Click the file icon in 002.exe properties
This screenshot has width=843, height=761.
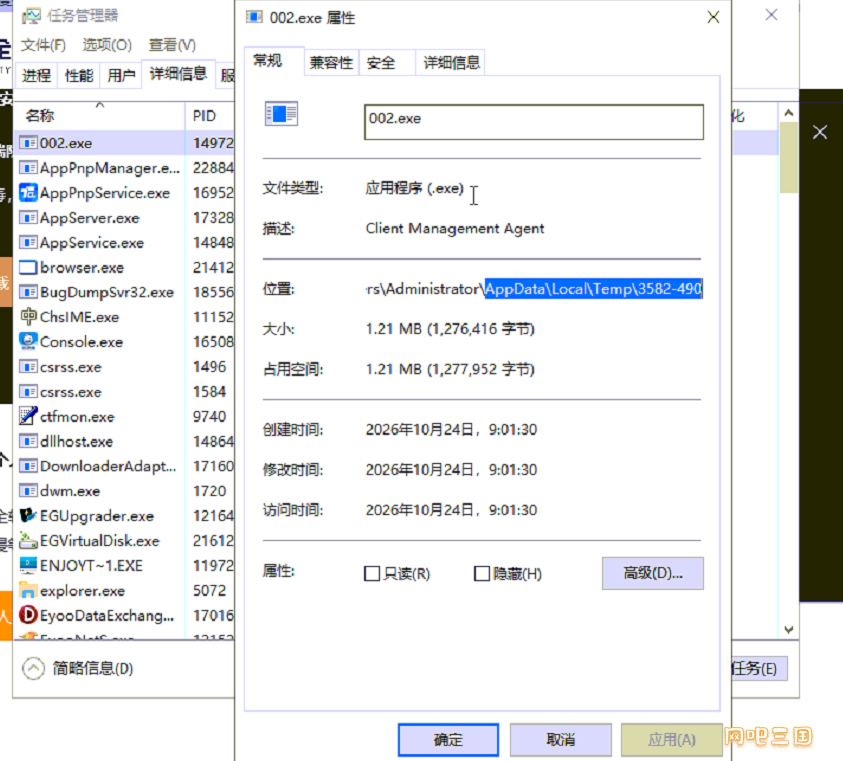pos(281,114)
